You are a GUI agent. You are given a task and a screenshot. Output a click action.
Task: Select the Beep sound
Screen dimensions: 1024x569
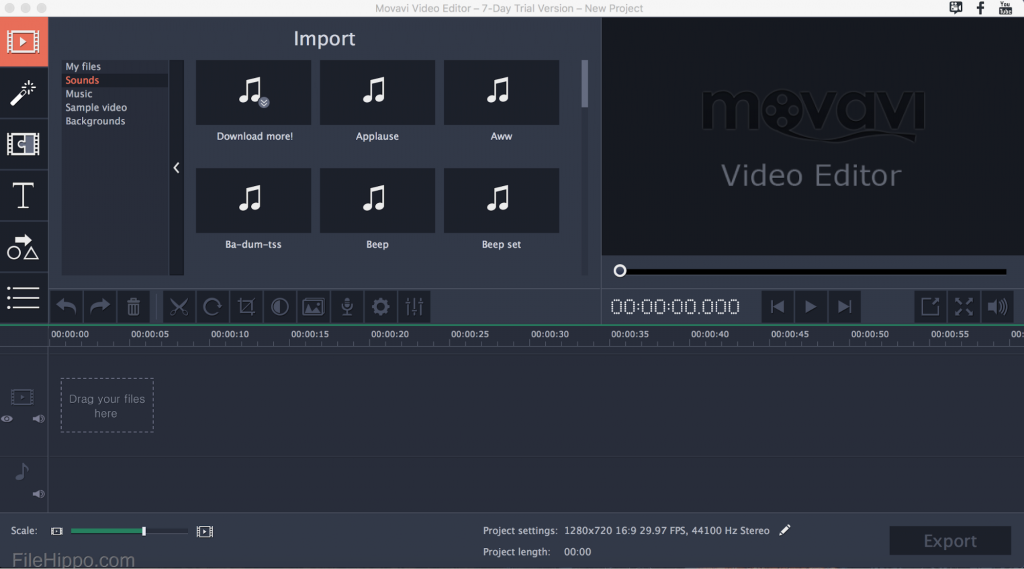tap(377, 201)
